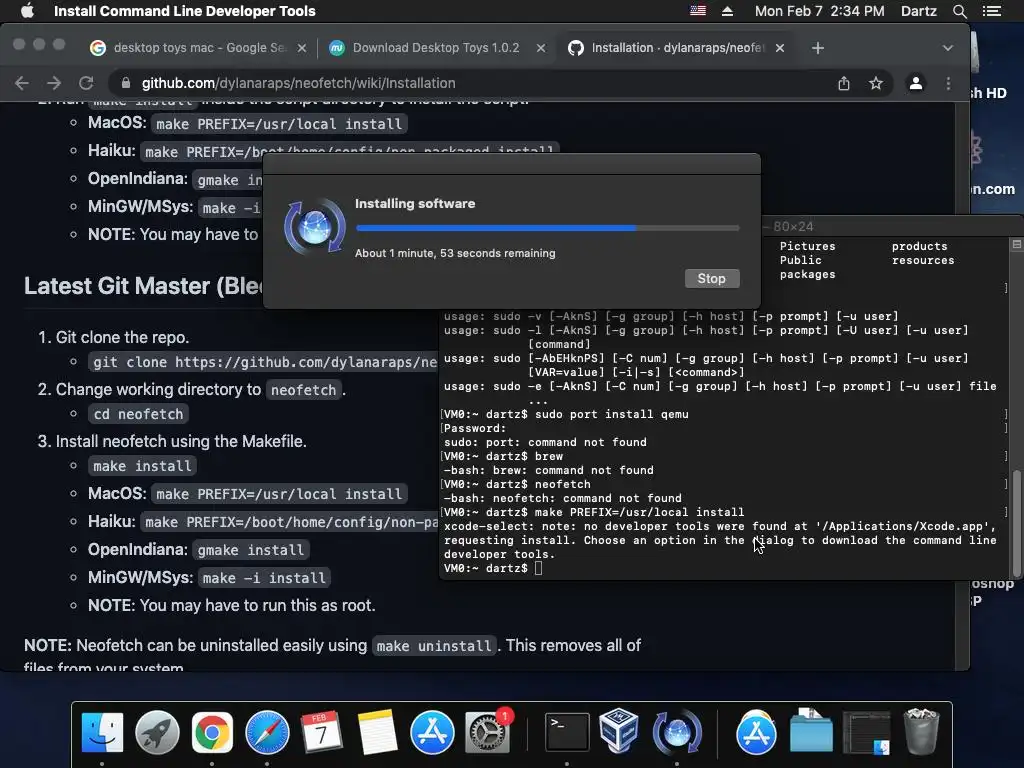Click the 'Latest Git Master' heading

coord(144,286)
